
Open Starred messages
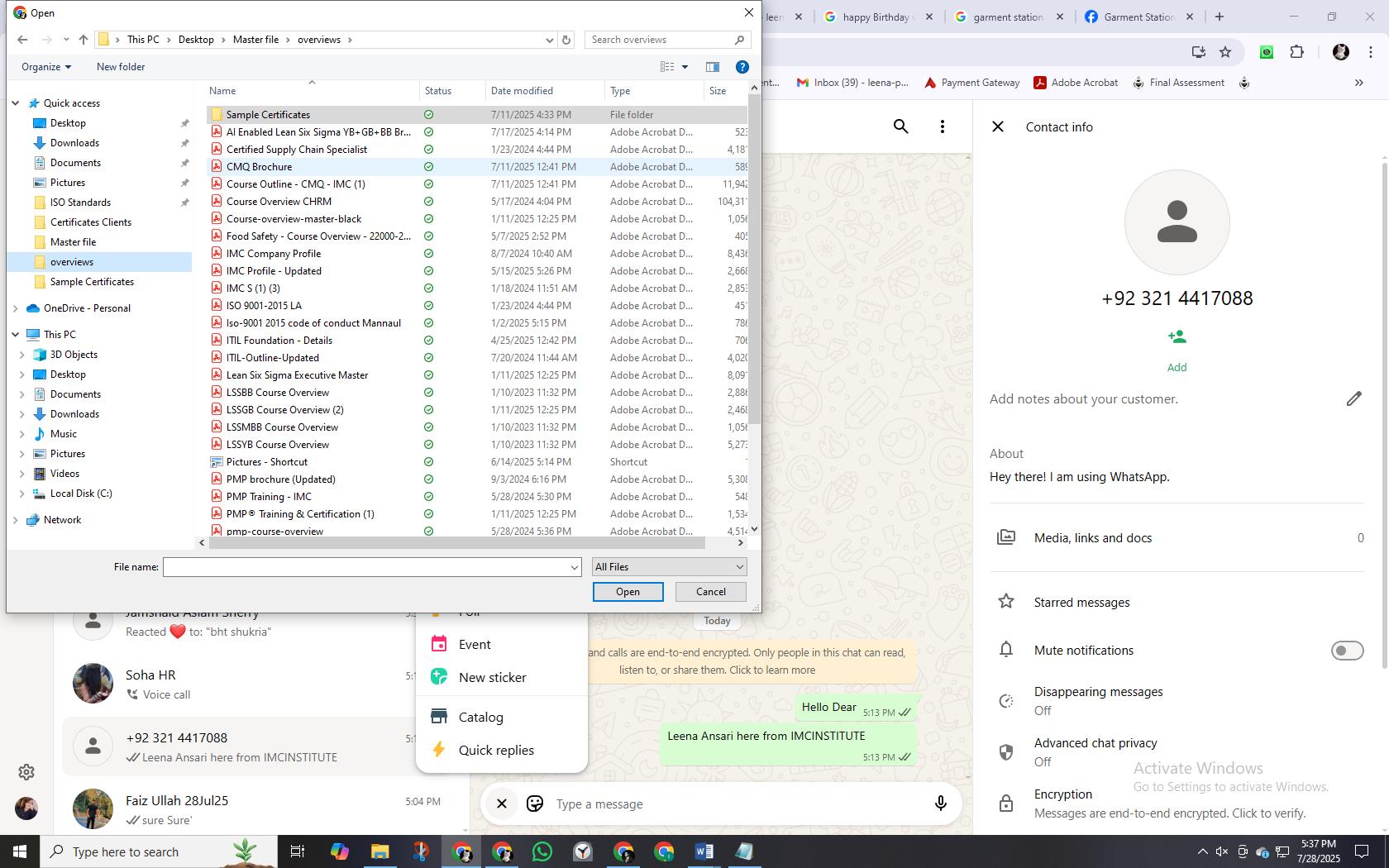1177,603
